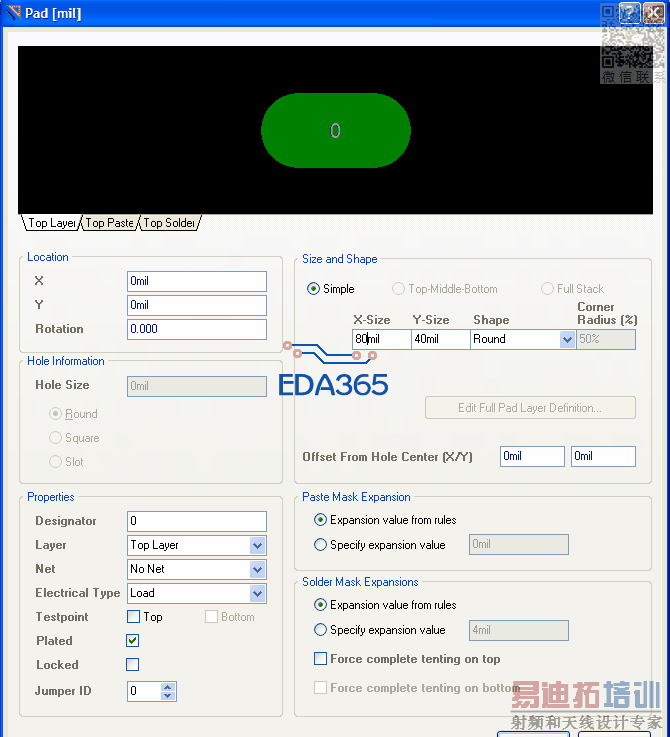The image size is (670, 737).
Task: Enable the Locked checkbox
Action: point(133,664)
